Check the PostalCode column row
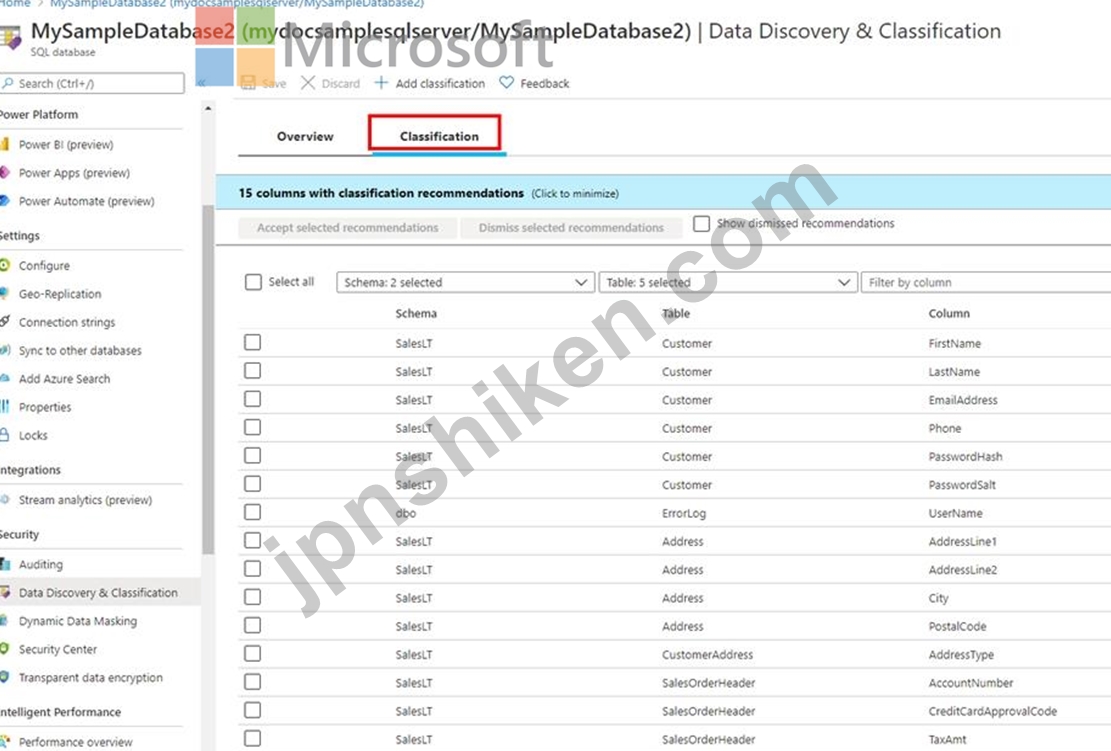This screenshot has height=751, width=1111. pos(252,626)
